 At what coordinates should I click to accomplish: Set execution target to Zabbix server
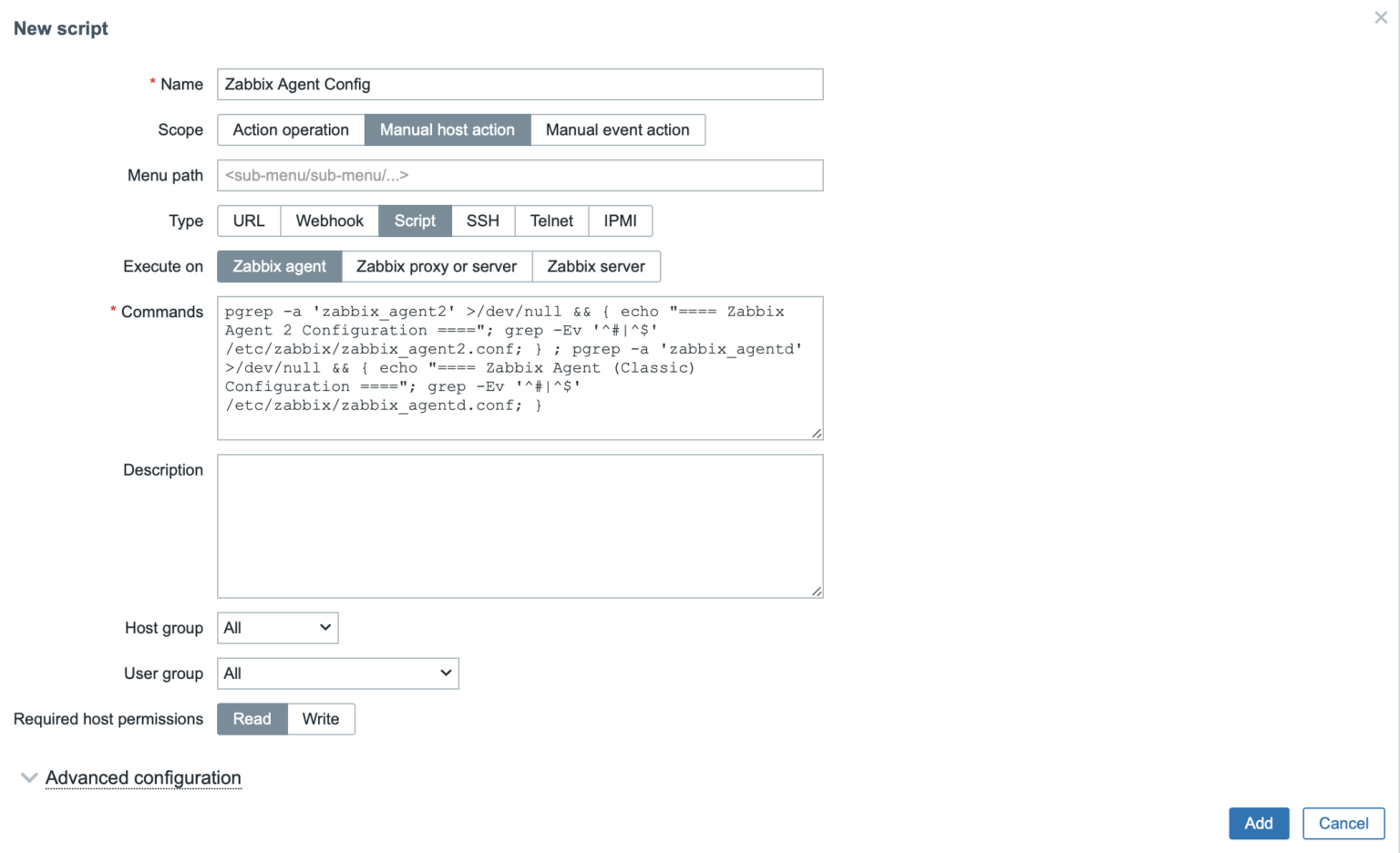click(596, 266)
